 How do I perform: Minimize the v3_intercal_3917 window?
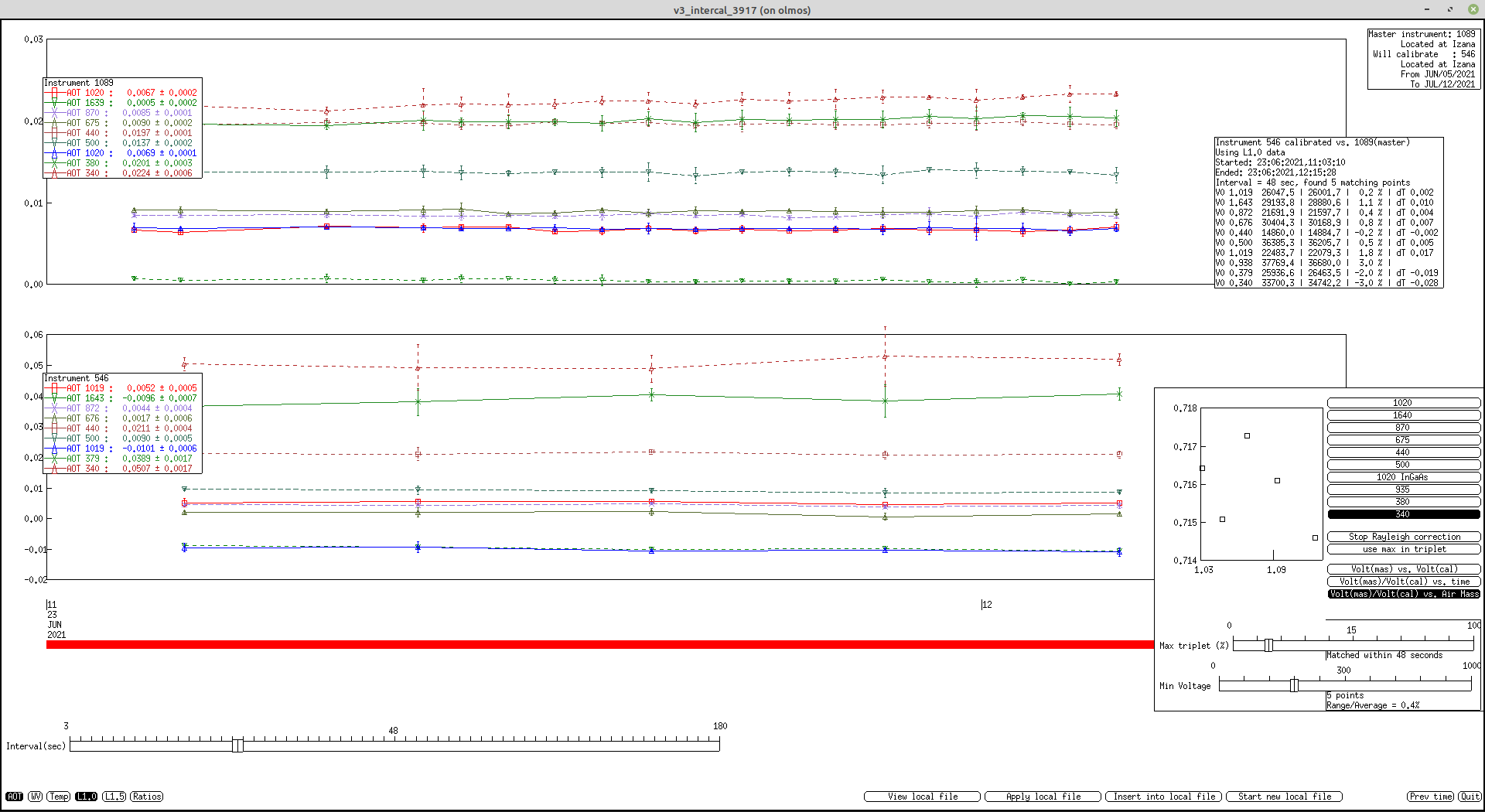coord(1427,9)
